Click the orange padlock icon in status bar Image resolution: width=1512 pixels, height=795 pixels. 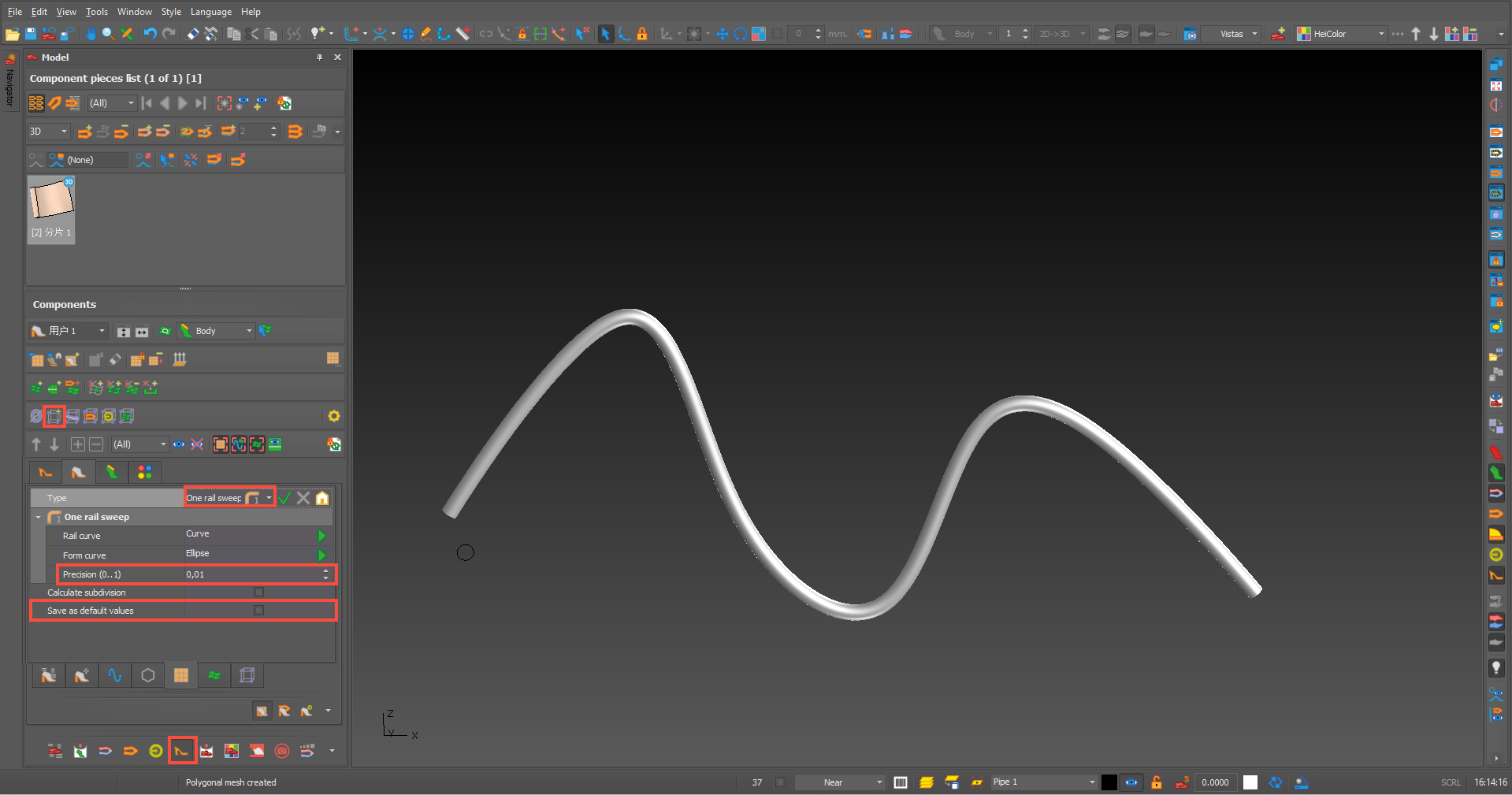[1156, 782]
